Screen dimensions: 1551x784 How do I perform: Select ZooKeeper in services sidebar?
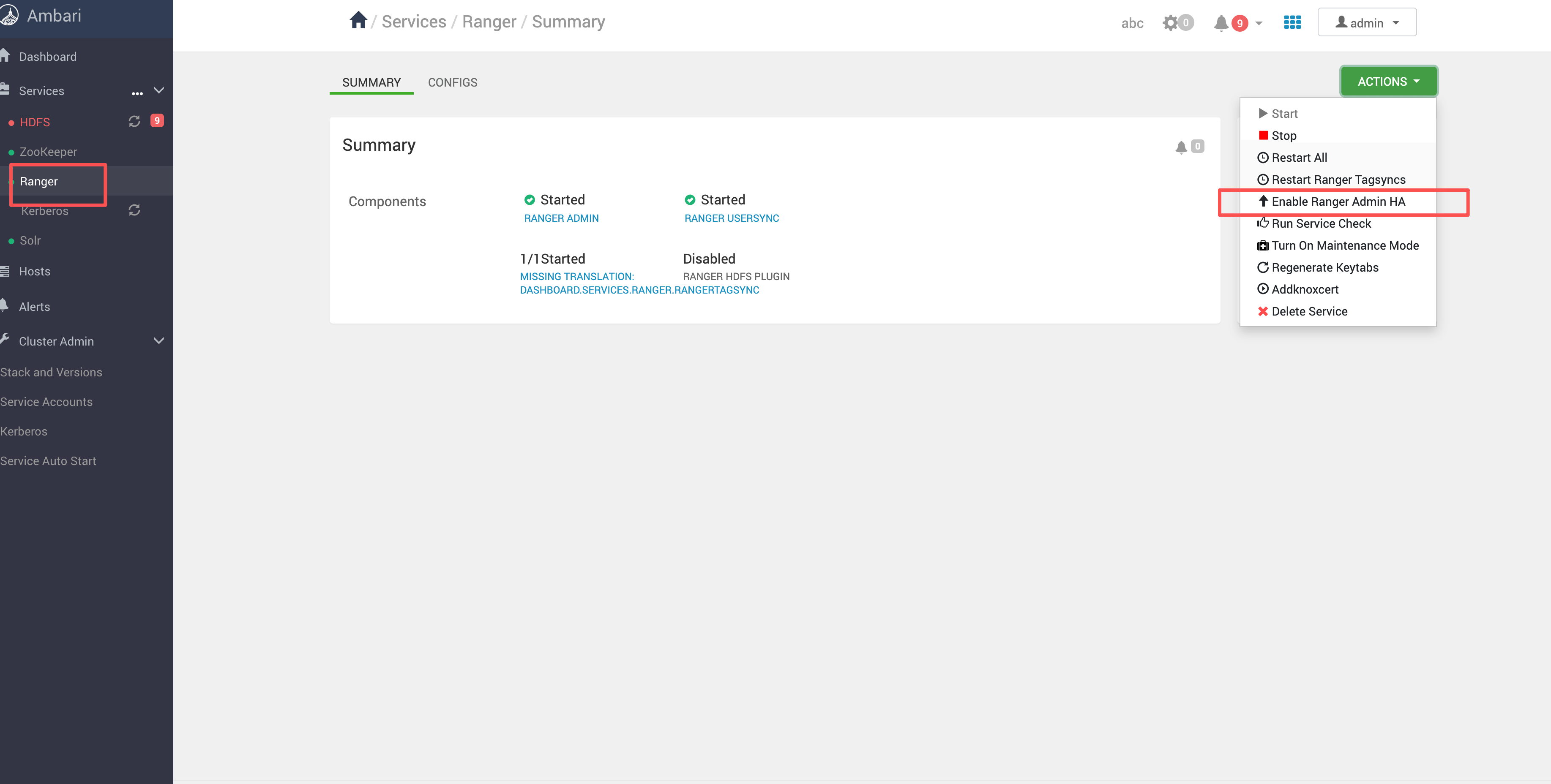pos(48,152)
